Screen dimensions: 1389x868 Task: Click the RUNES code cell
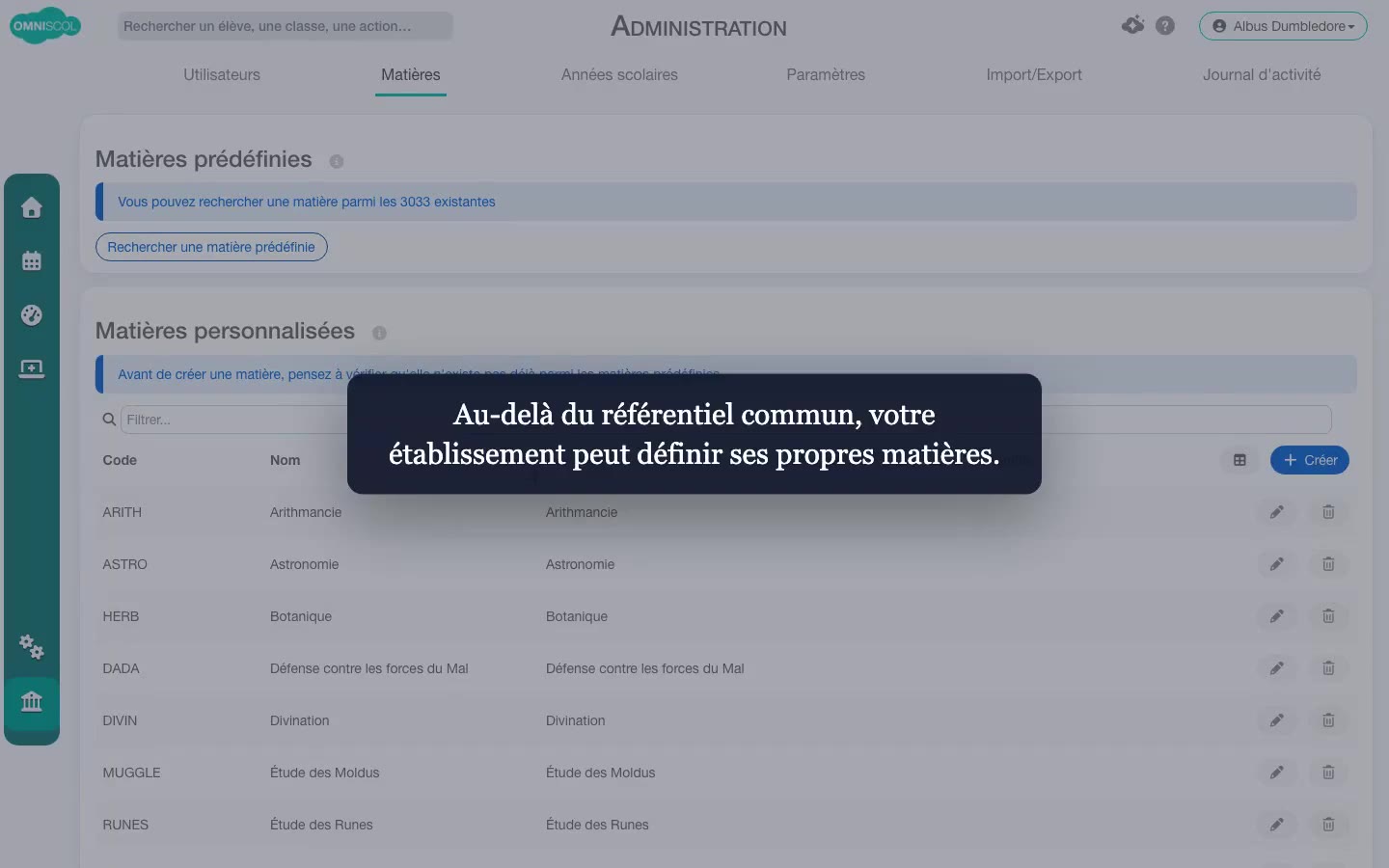coord(125,825)
